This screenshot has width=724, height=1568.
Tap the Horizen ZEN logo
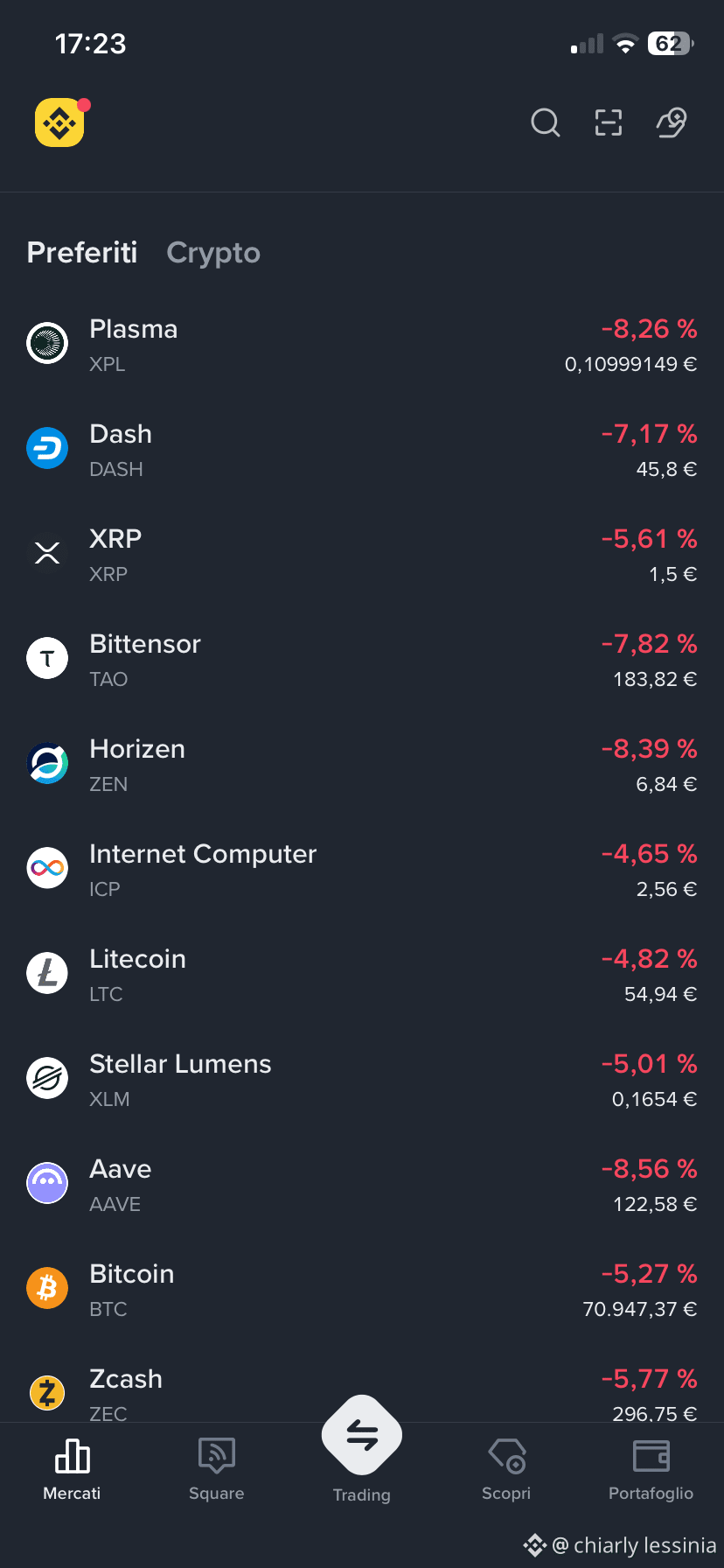[47, 763]
